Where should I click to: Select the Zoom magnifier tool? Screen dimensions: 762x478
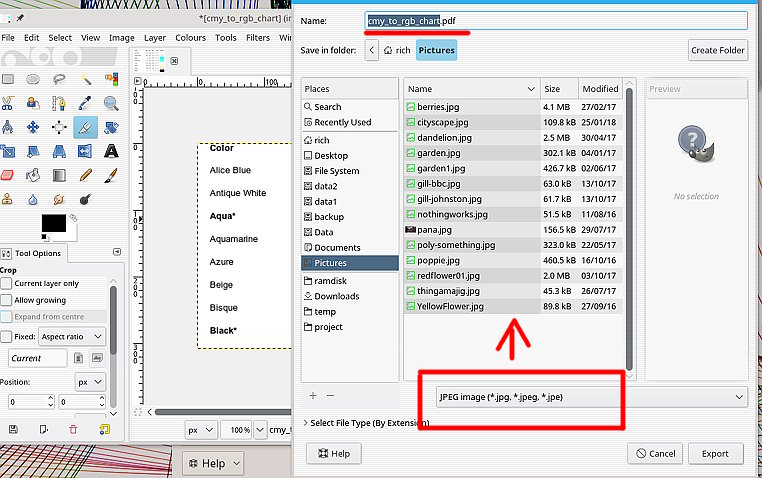point(111,103)
